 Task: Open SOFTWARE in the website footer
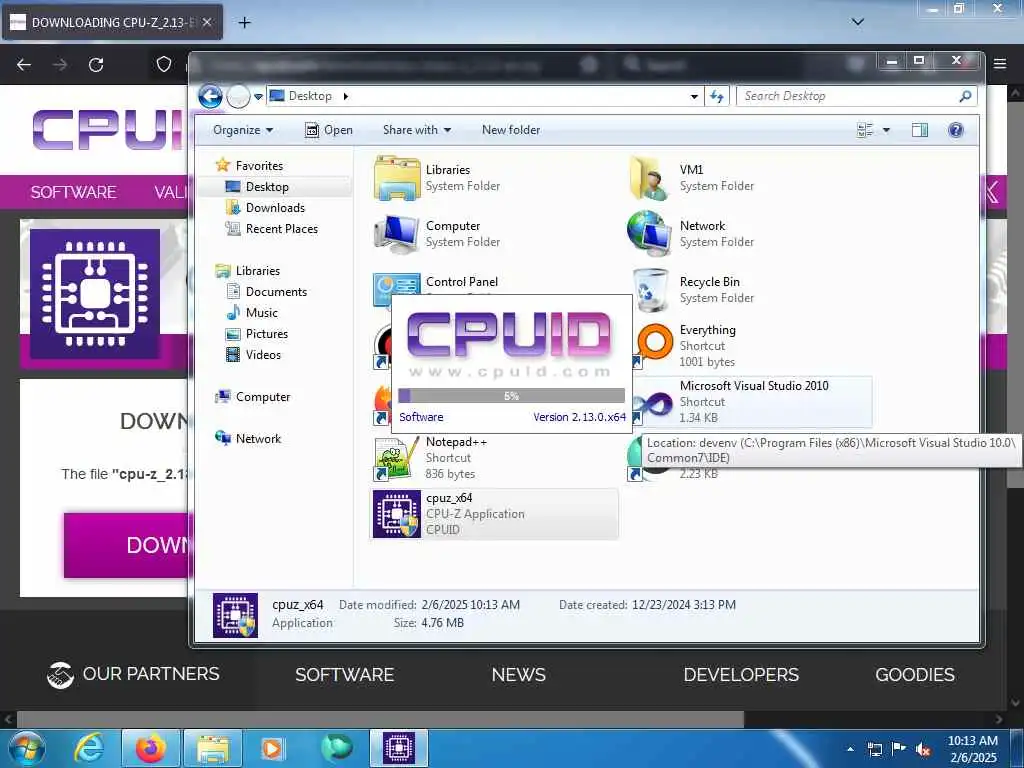tap(345, 675)
